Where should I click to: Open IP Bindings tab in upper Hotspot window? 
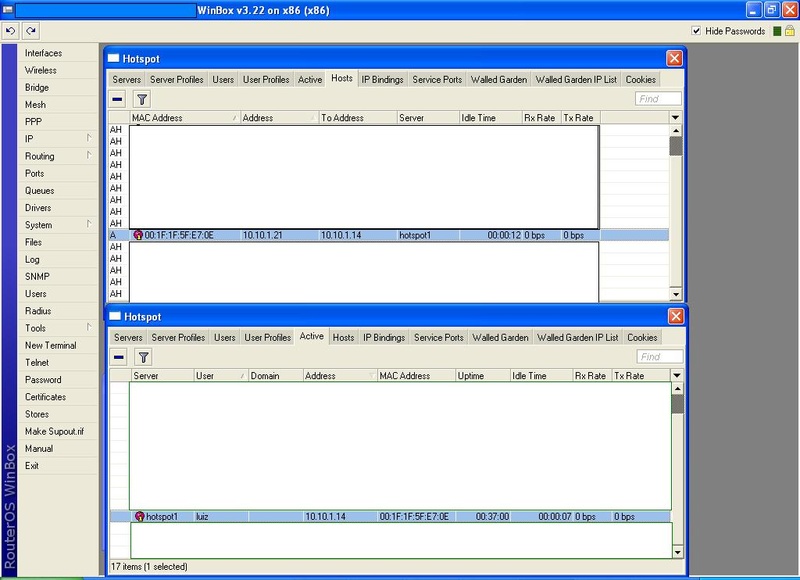click(x=382, y=80)
